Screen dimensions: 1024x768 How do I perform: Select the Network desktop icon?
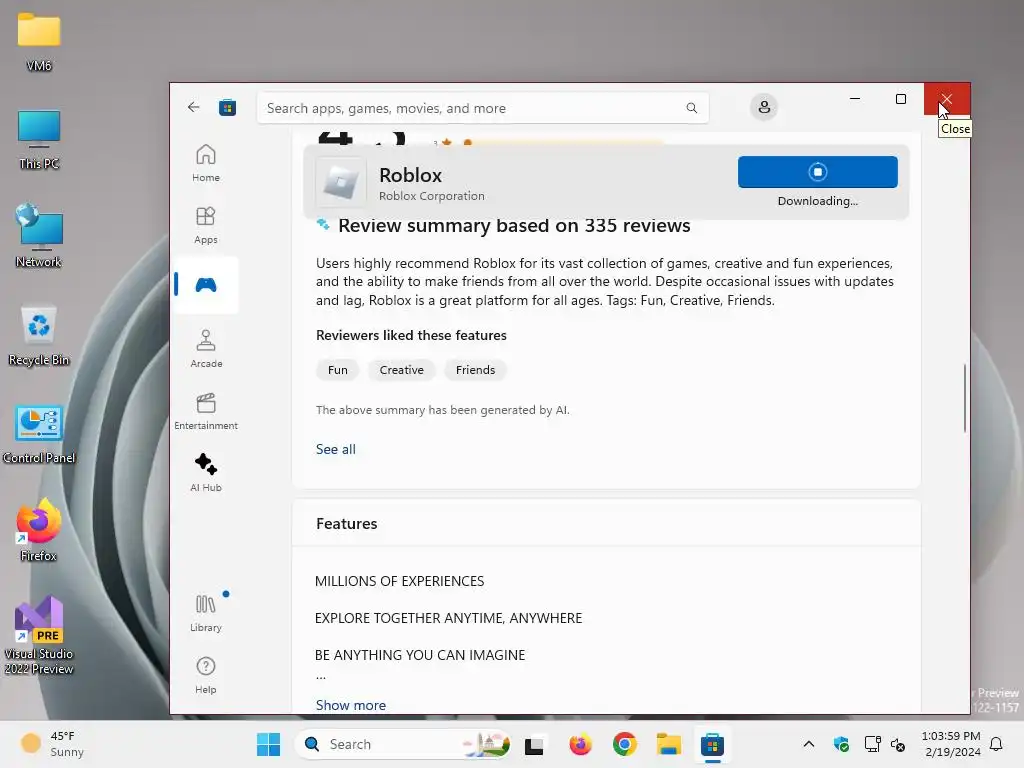tap(39, 236)
